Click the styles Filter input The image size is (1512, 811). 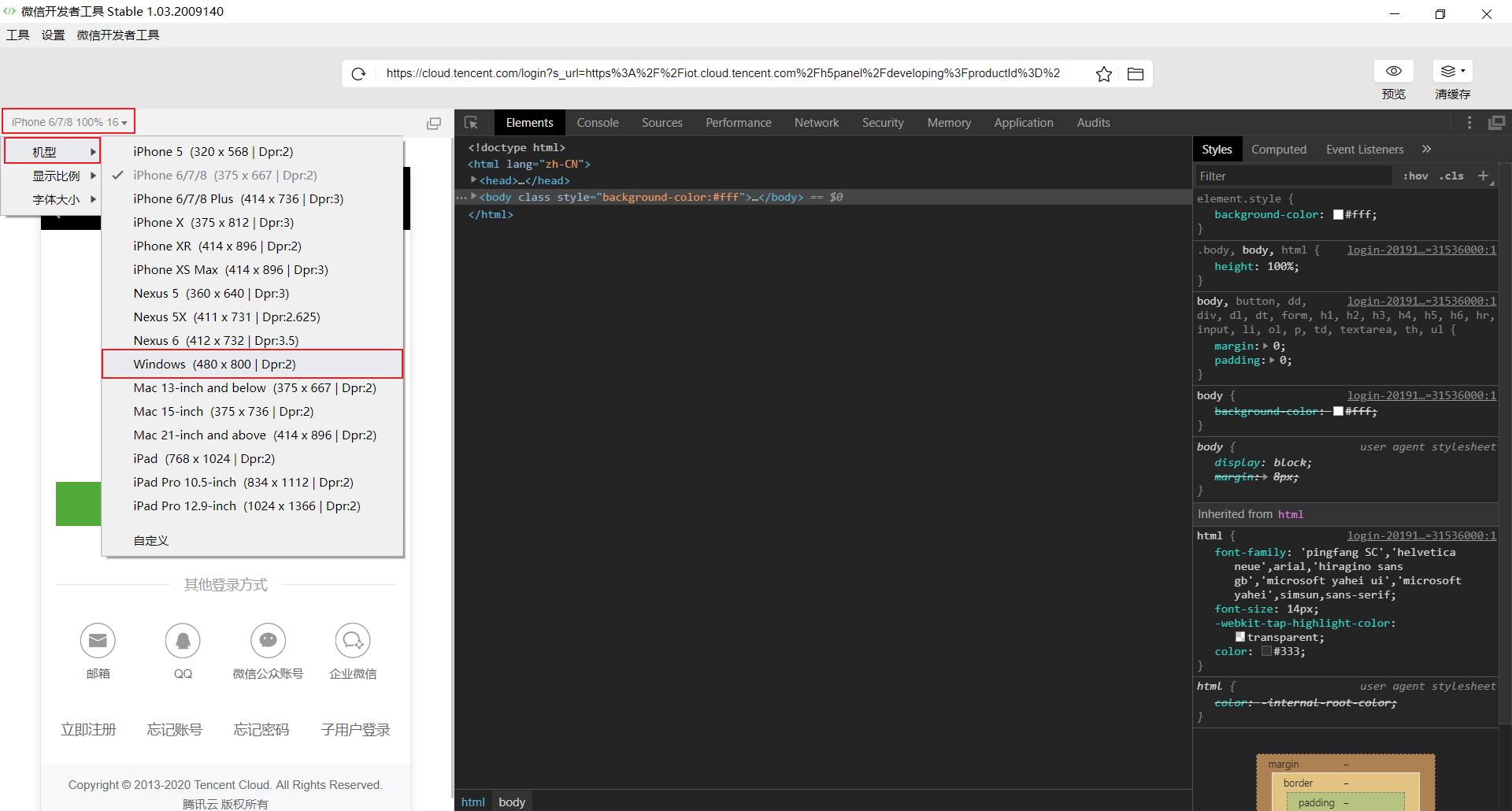[1293, 176]
